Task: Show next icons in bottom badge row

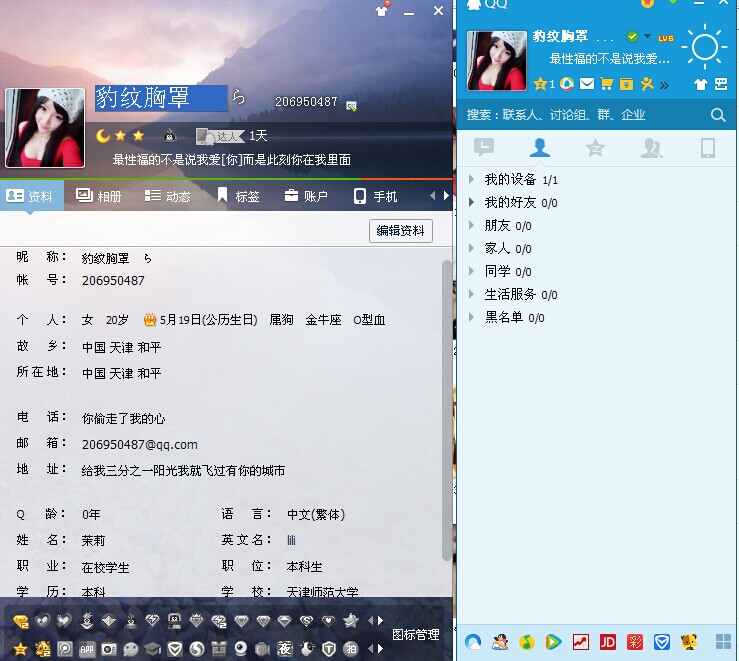Action: 381,649
